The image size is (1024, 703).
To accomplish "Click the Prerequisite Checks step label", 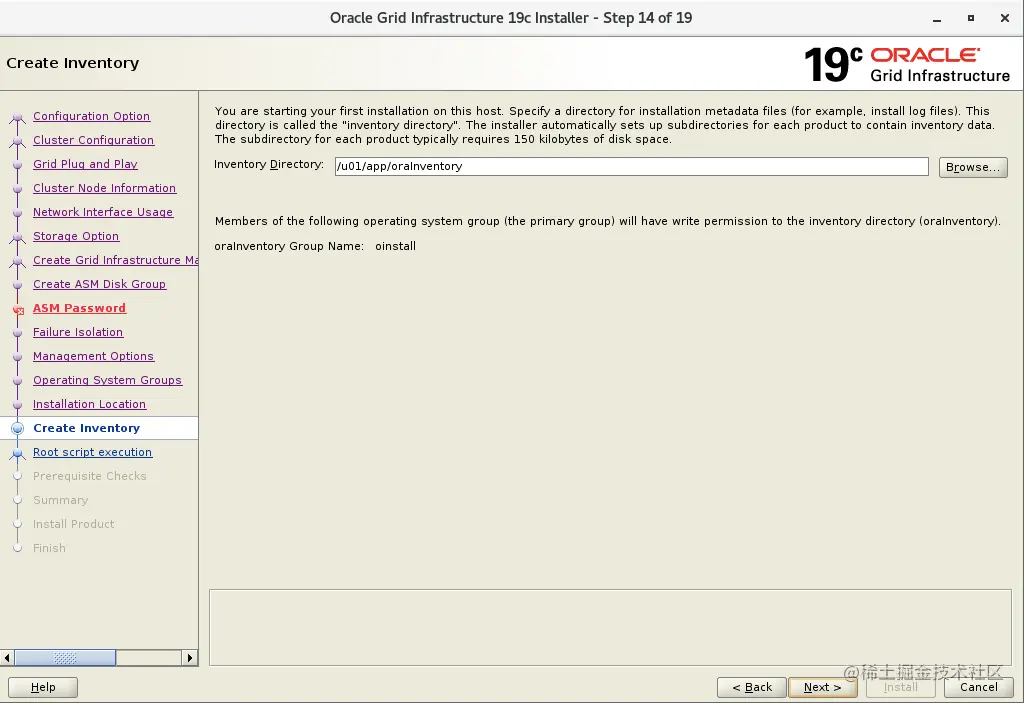I will [90, 476].
